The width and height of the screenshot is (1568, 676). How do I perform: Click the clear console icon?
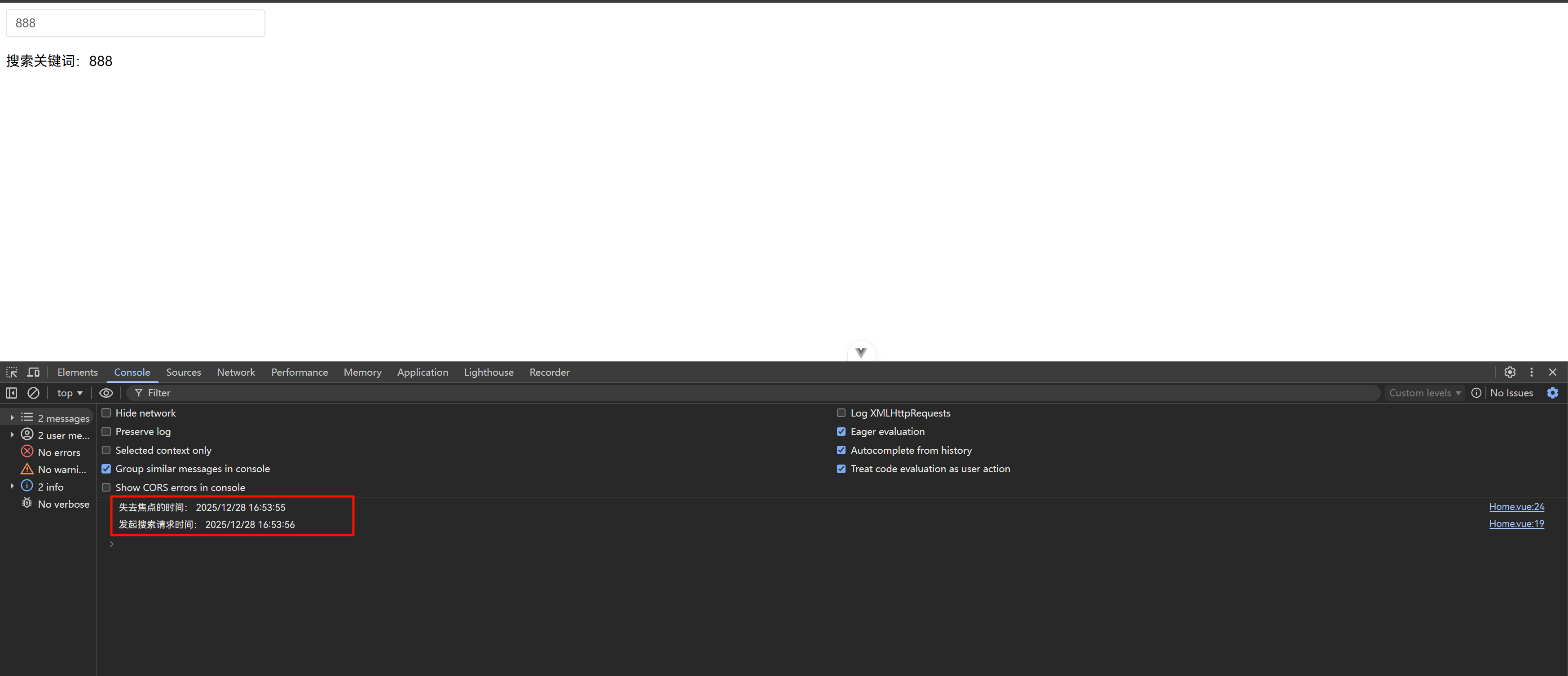(34, 393)
